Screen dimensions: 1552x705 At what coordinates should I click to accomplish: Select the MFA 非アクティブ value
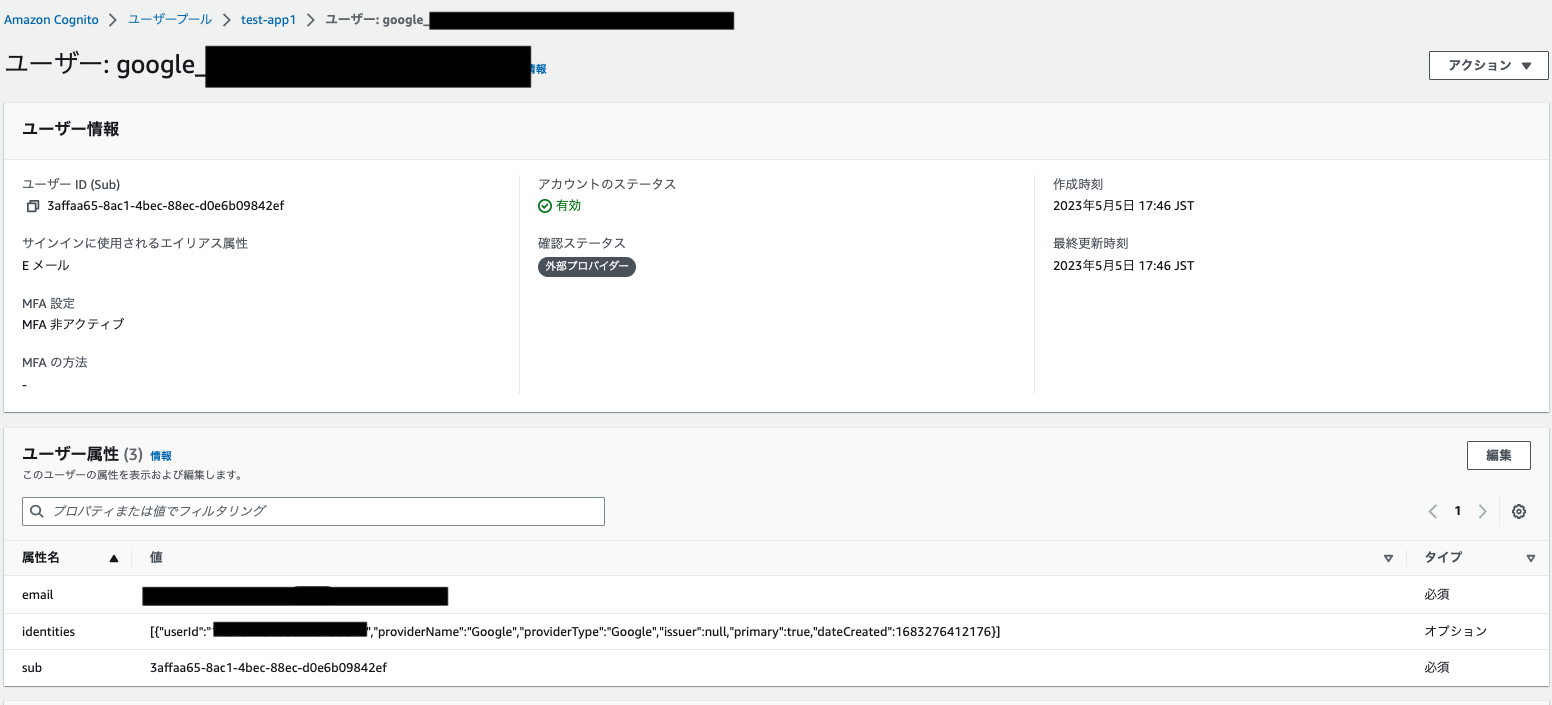click(73, 325)
